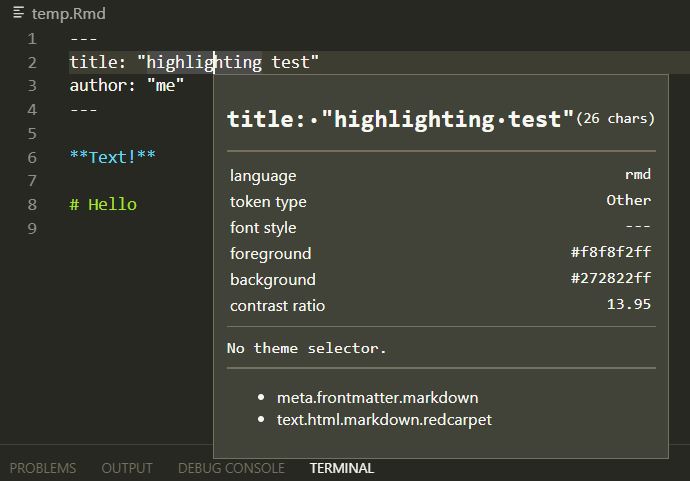Click the closing '---' on line 4
The height and width of the screenshot is (481, 690).
coord(84,110)
